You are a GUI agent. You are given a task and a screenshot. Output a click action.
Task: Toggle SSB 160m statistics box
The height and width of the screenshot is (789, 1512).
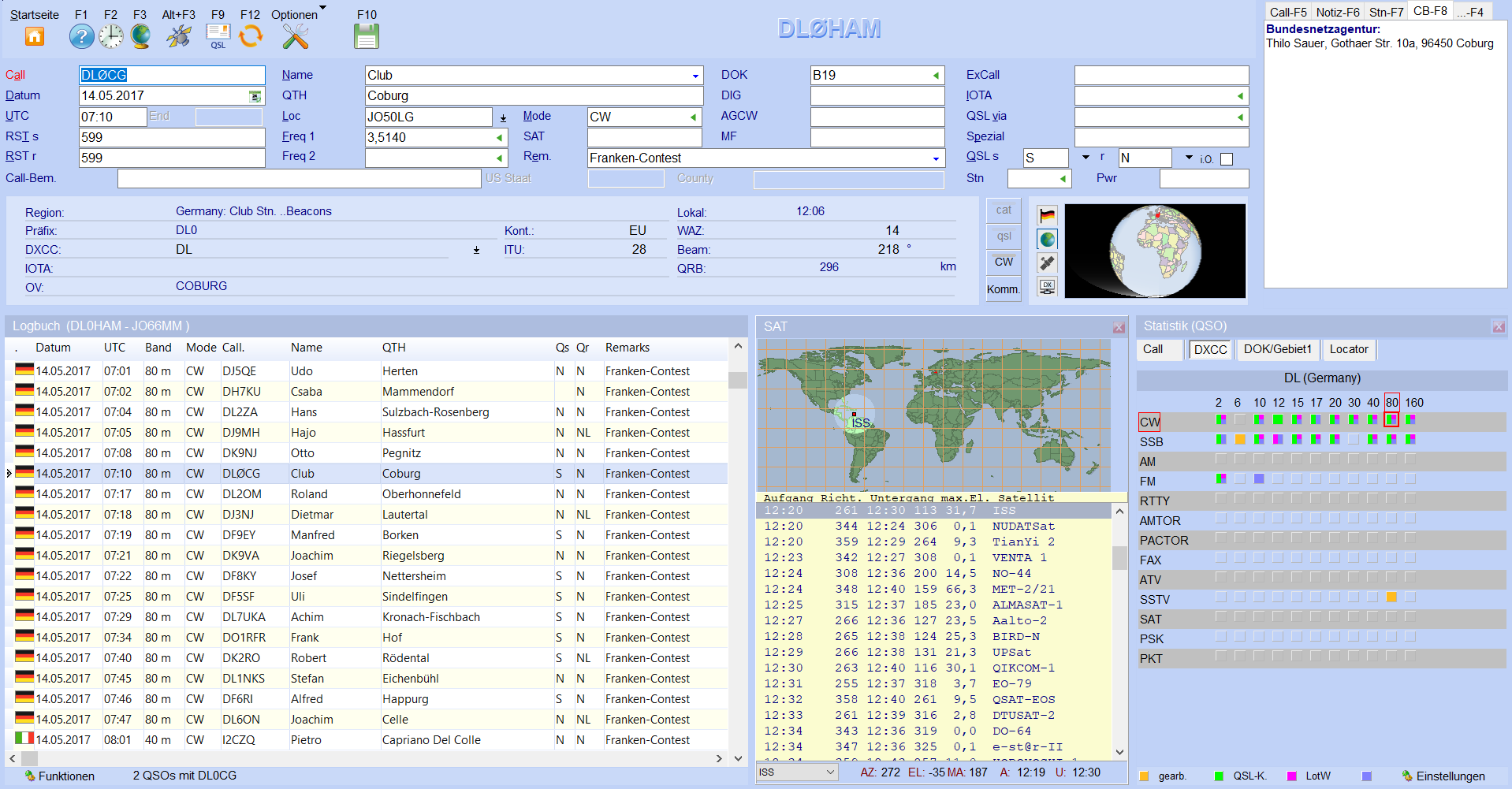[1411, 439]
